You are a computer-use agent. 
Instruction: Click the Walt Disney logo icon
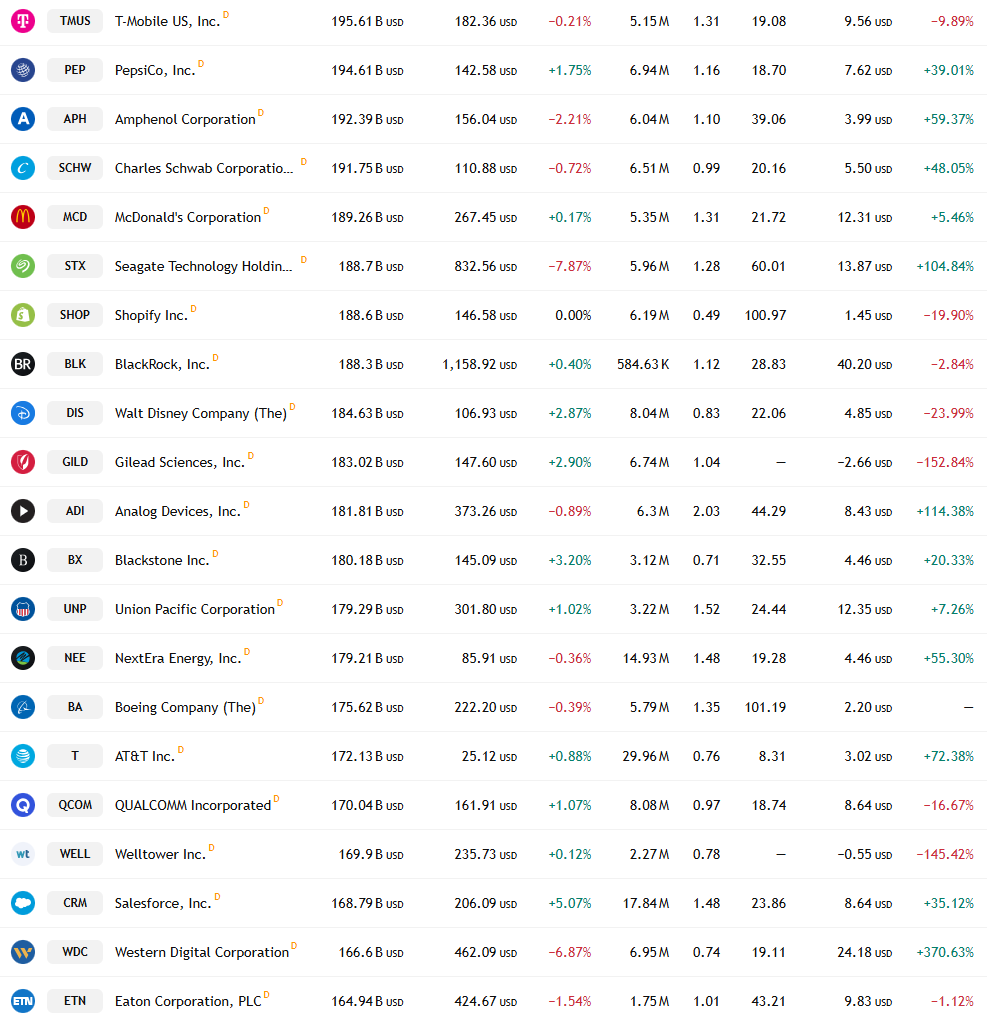[x=23, y=413]
